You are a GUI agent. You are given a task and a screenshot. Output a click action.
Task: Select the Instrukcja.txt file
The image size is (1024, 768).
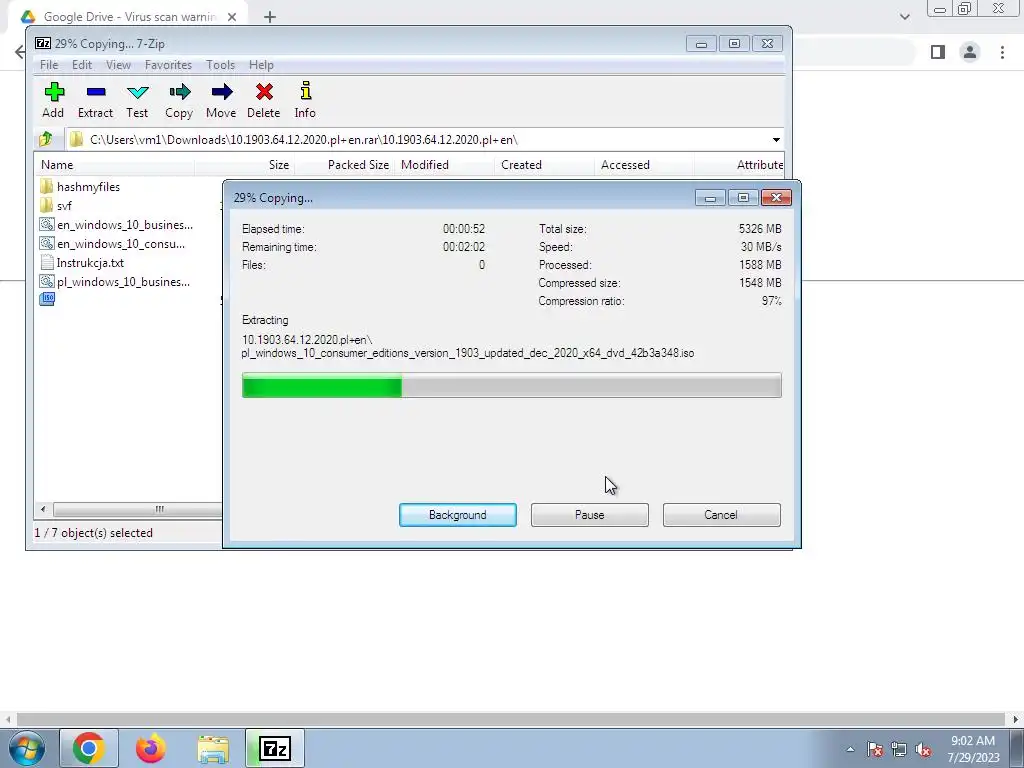click(82, 263)
